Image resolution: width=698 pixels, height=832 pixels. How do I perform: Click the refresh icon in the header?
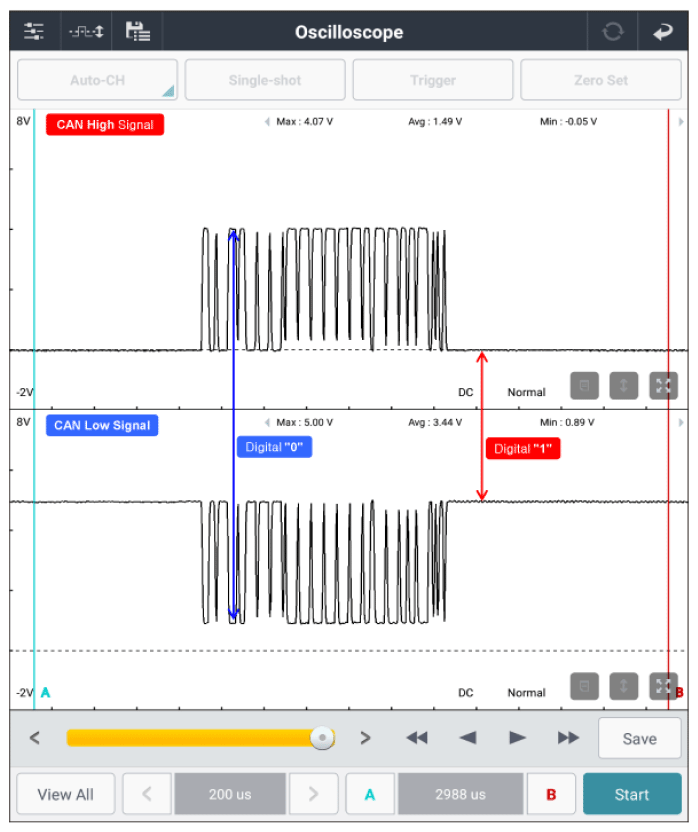click(612, 32)
